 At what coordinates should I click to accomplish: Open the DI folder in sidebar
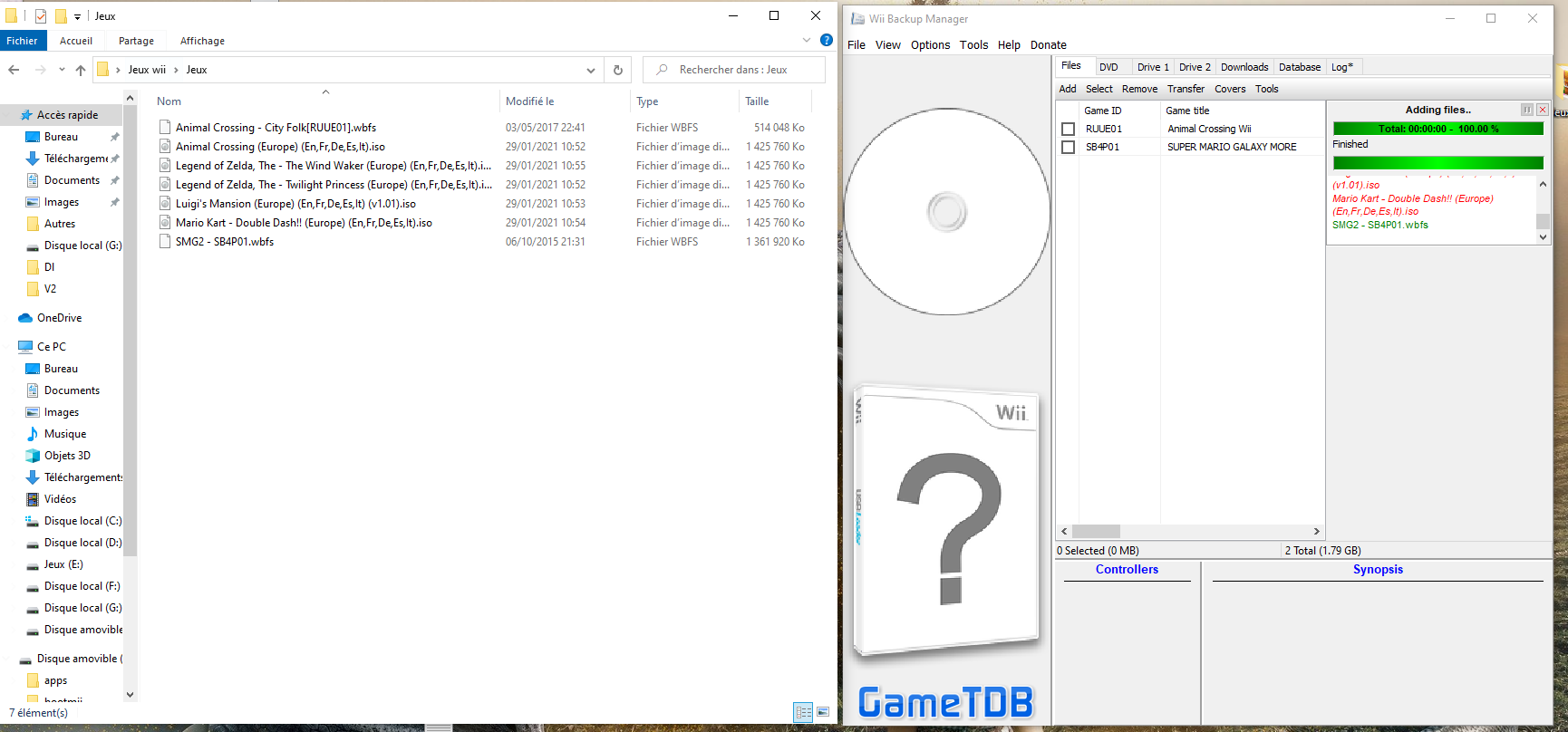point(49,267)
